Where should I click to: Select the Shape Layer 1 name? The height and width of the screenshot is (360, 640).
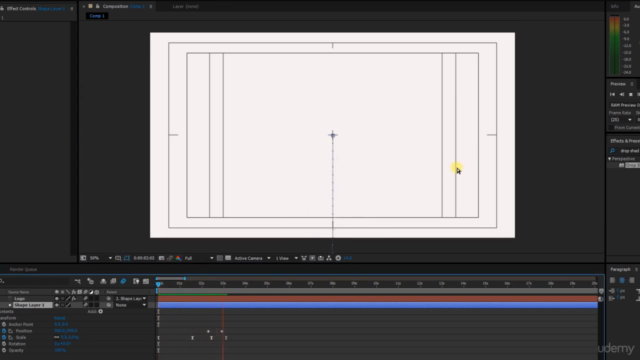click(x=29, y=305)
